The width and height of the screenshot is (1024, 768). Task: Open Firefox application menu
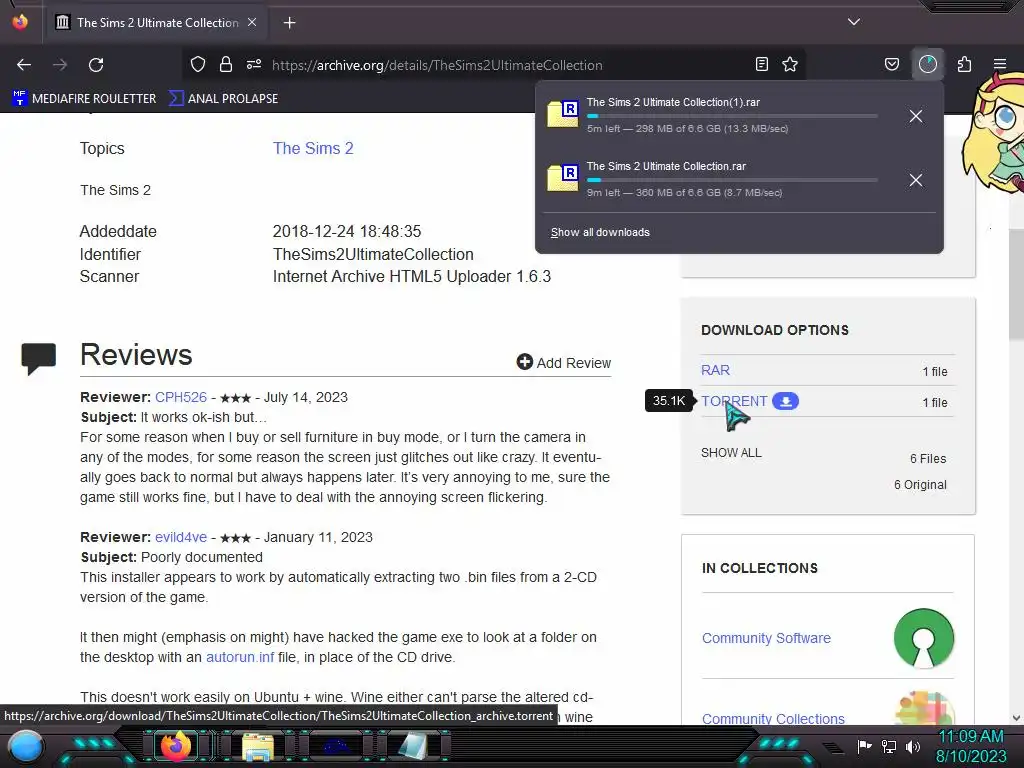pyautogui.click(x=1000, y=64)
